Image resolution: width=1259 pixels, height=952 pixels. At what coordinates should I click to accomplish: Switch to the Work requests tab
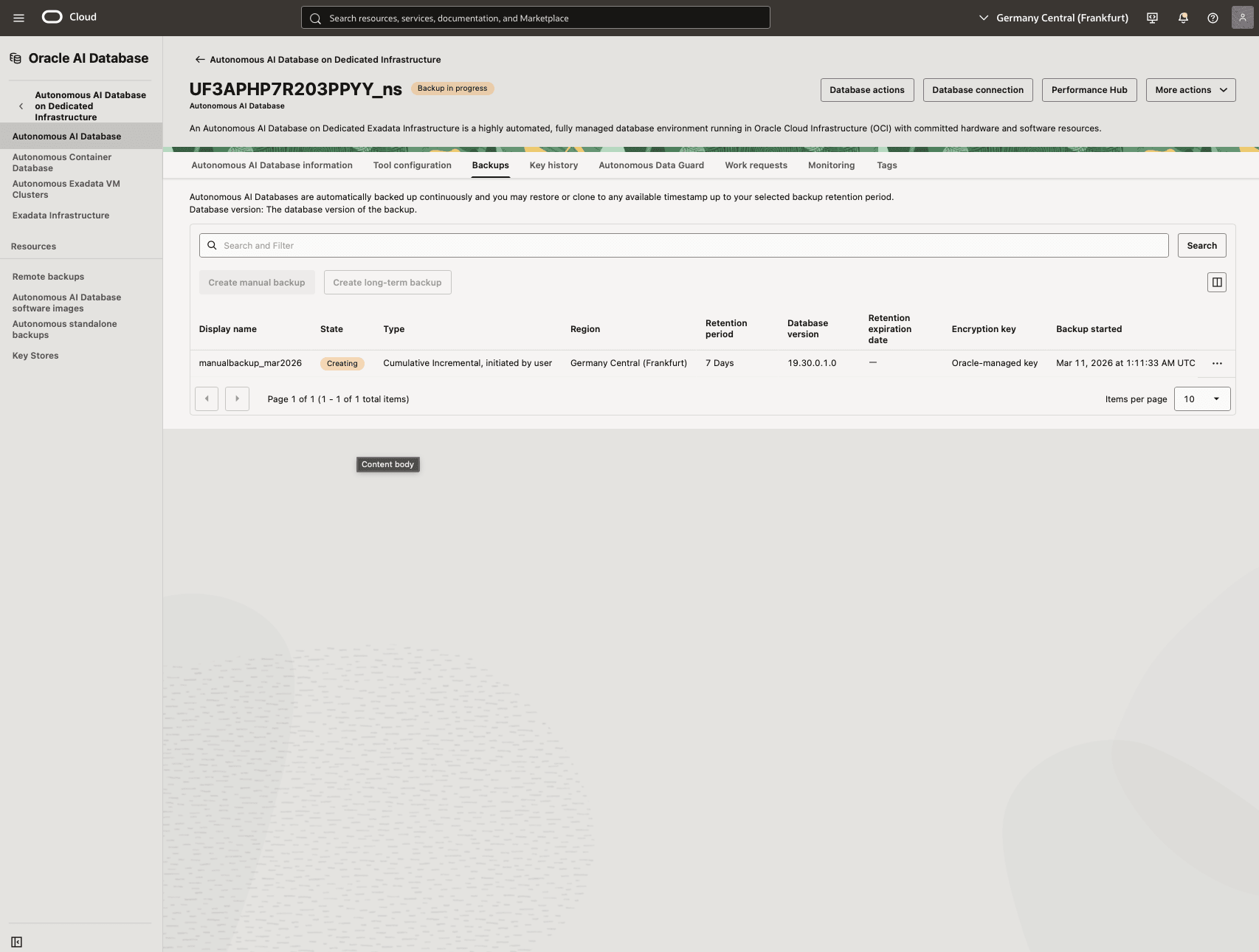[756, 165]
